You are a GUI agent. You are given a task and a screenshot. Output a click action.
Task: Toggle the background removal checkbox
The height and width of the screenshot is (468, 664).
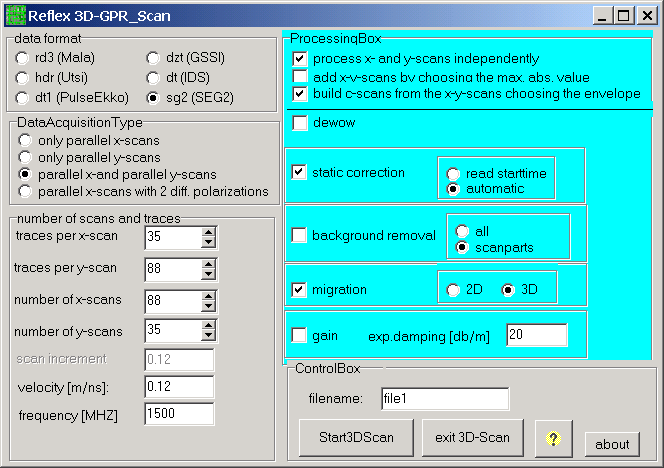point(300,235)
